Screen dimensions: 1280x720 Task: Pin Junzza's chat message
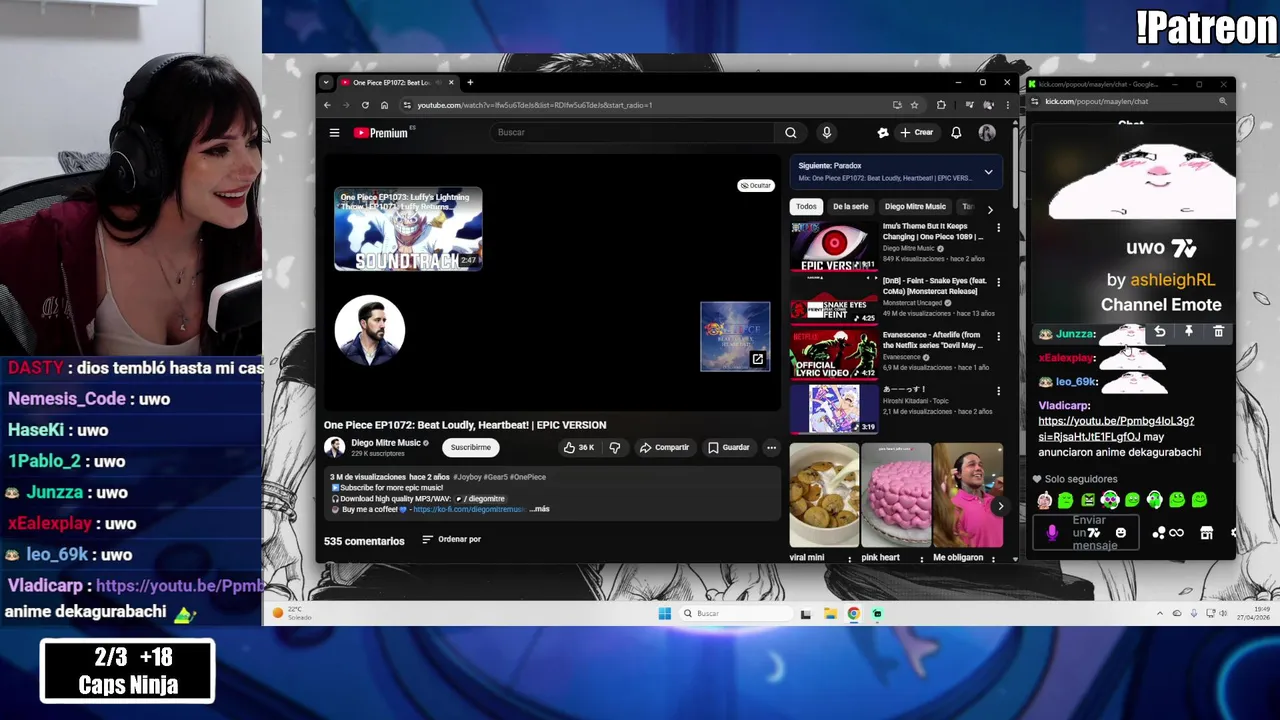click(x=1189, y=332)
